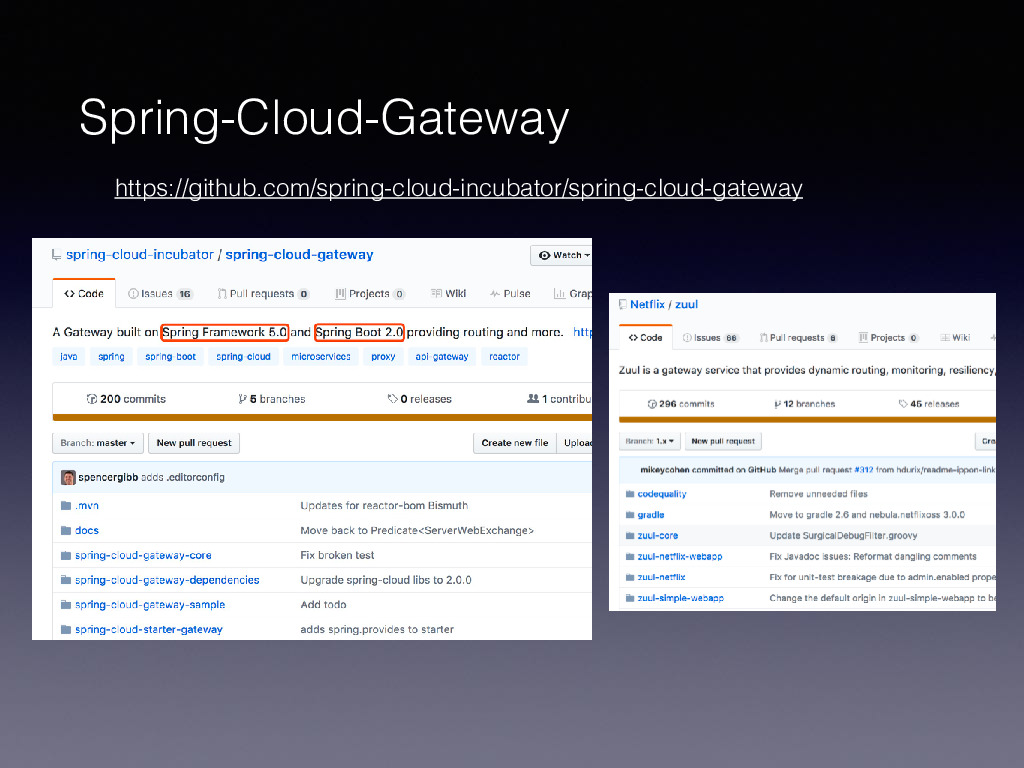Select the Code tab in zuul repo
This screenshot has width=1024, height=768.
645,338
